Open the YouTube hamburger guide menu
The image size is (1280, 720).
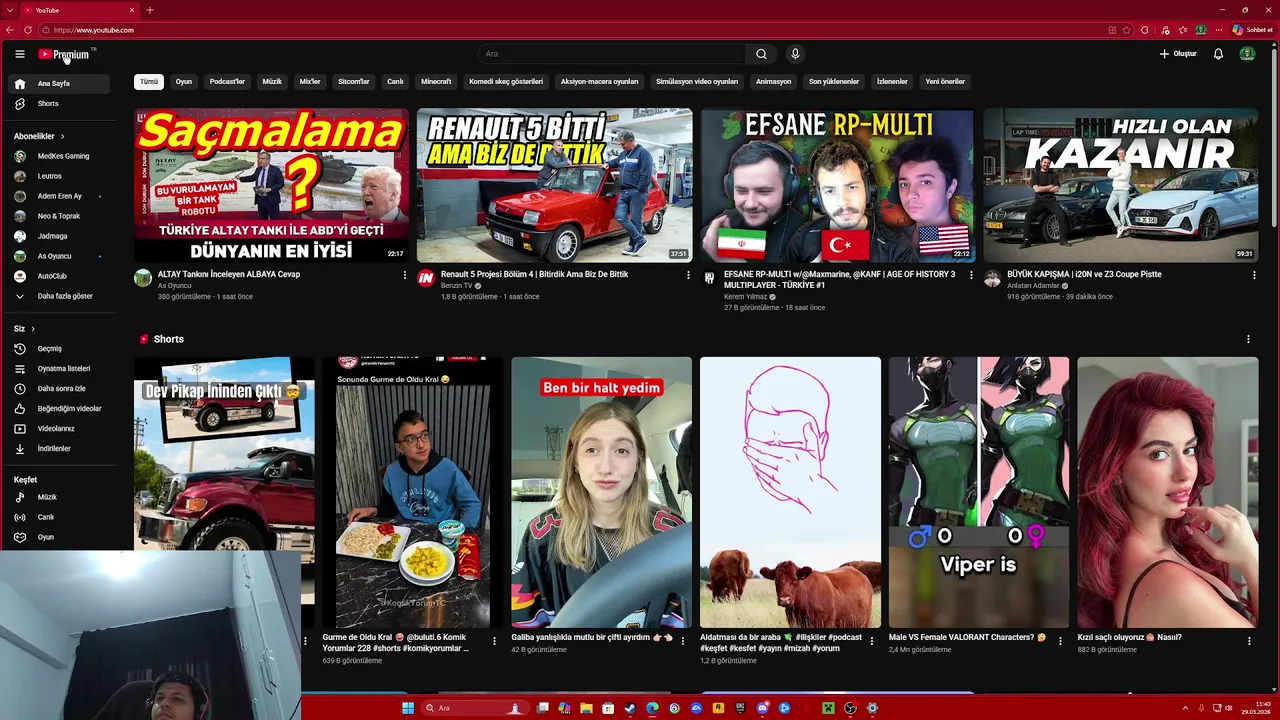[19, 54]
